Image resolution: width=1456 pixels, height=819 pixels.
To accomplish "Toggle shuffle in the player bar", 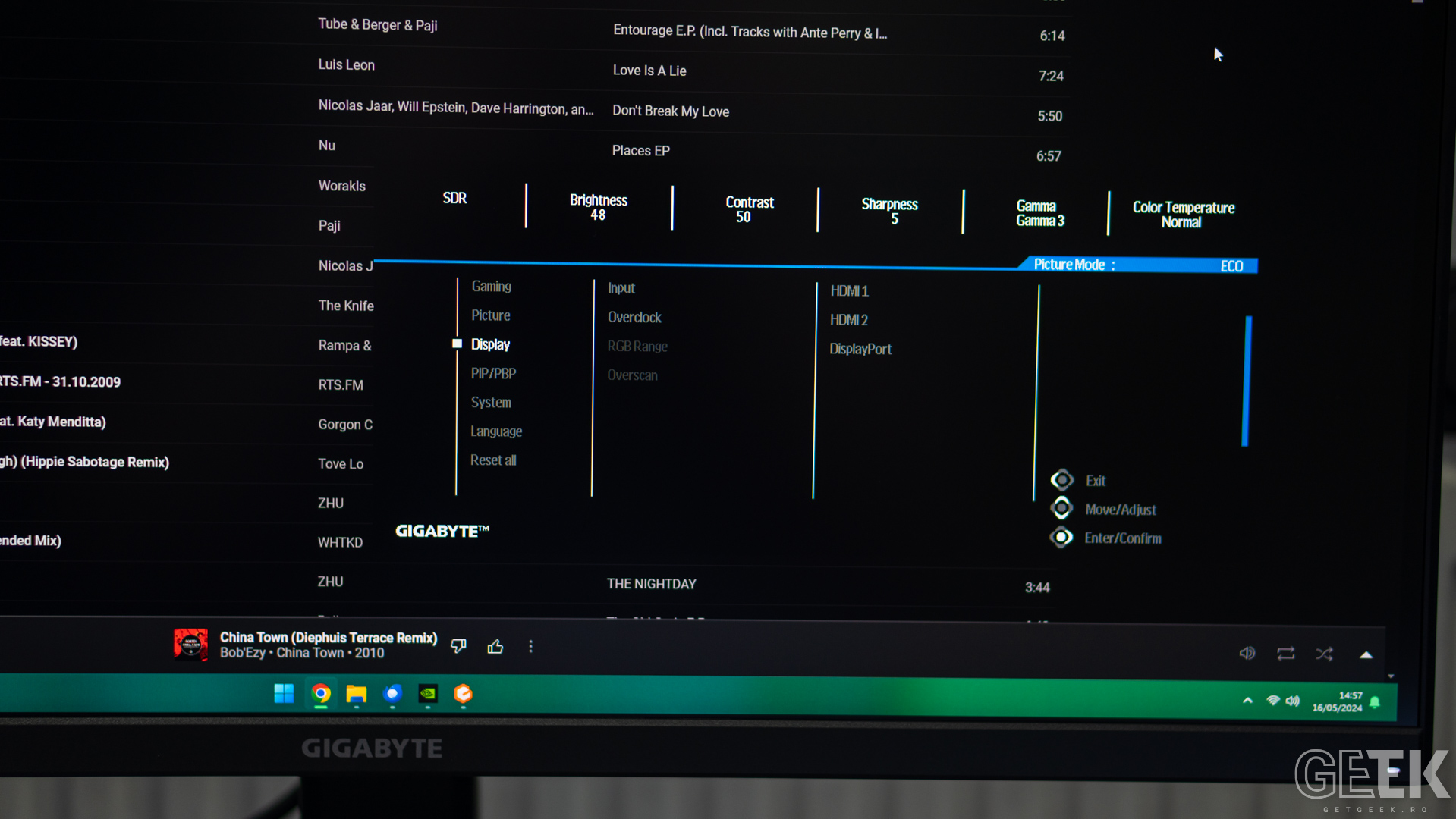I will coord(1324,654).
